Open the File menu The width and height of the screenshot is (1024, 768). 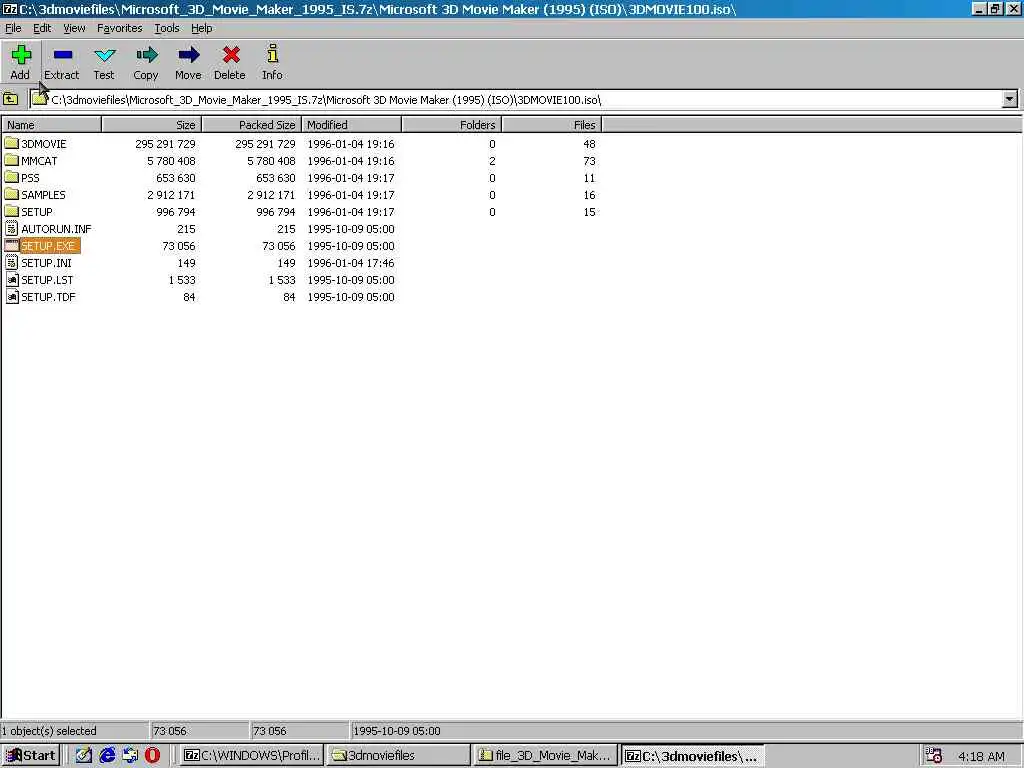point(13,28)
